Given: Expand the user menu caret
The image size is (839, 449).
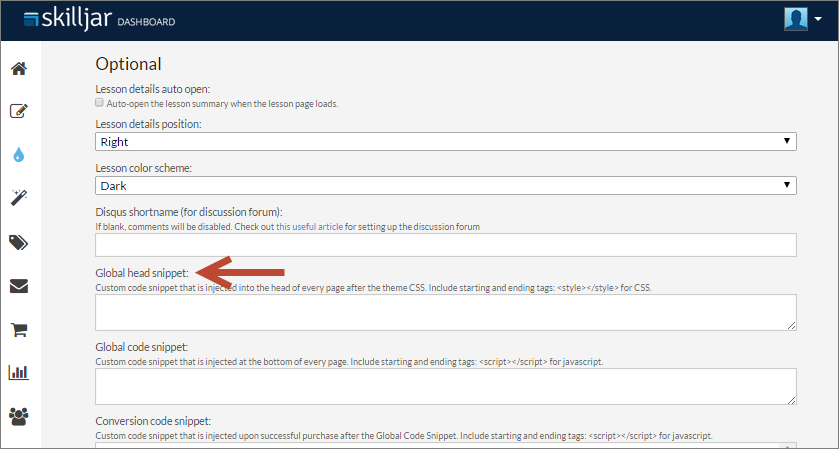Looking at the screenshot, I should point(818,19).
